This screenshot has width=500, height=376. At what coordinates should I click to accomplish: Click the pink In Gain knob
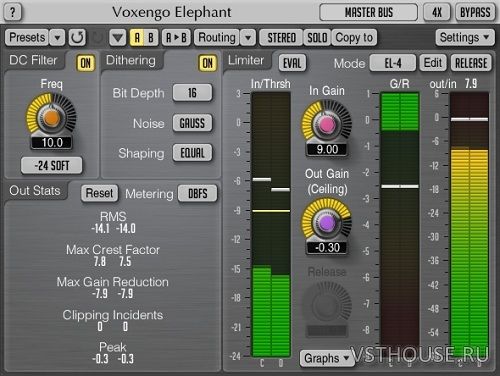(326, 125)
